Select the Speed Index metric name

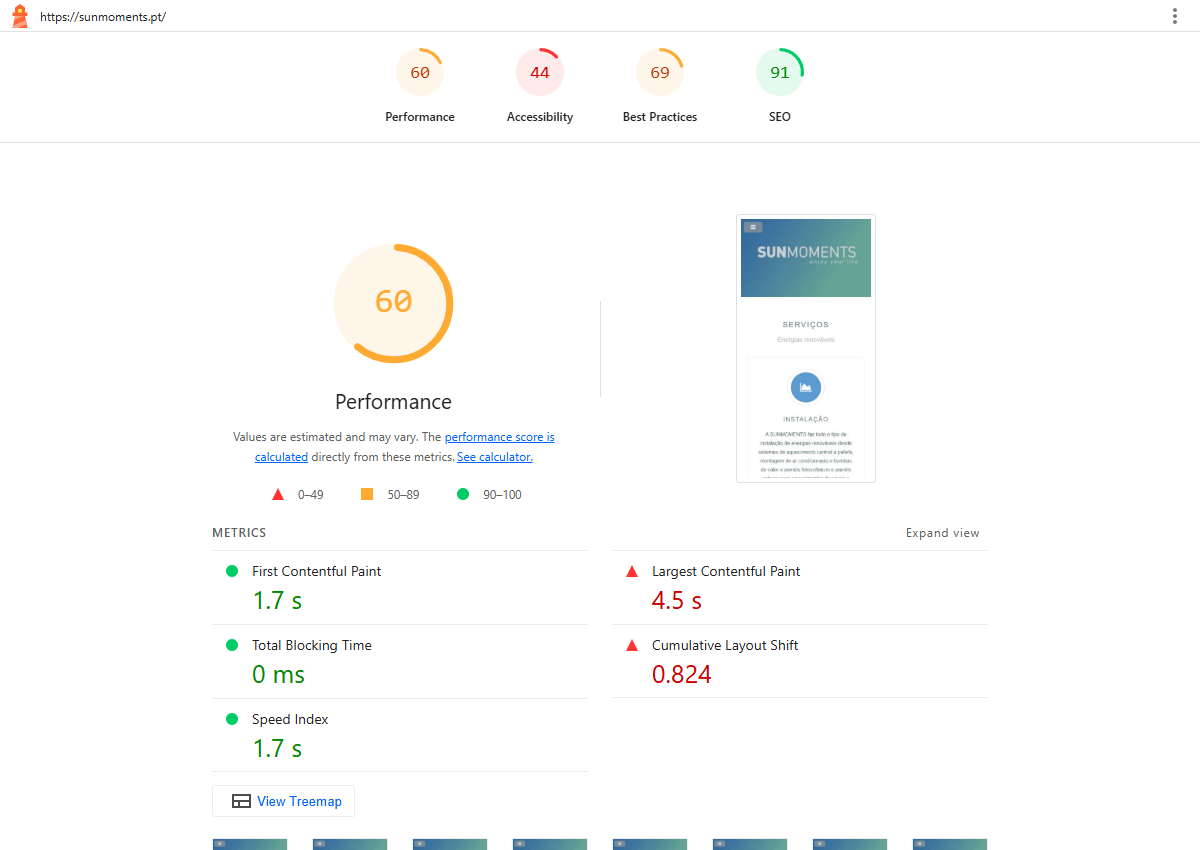(x=290, y=719)
